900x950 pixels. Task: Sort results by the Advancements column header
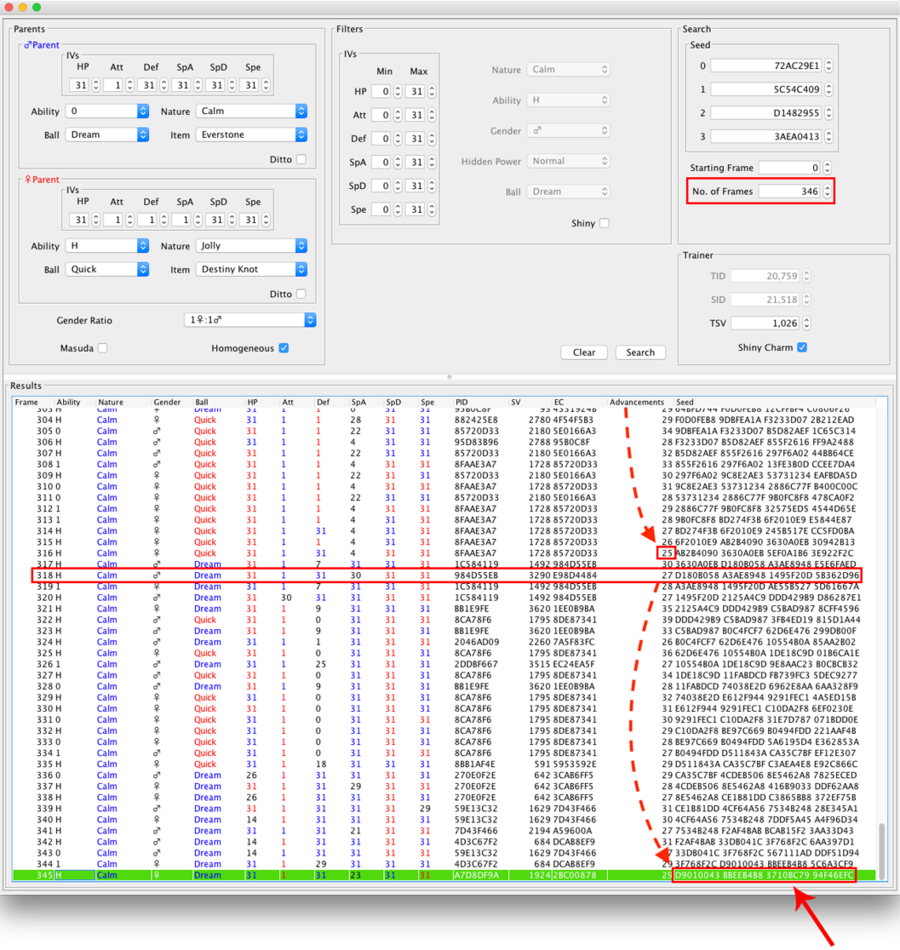[x=637, y=402]
